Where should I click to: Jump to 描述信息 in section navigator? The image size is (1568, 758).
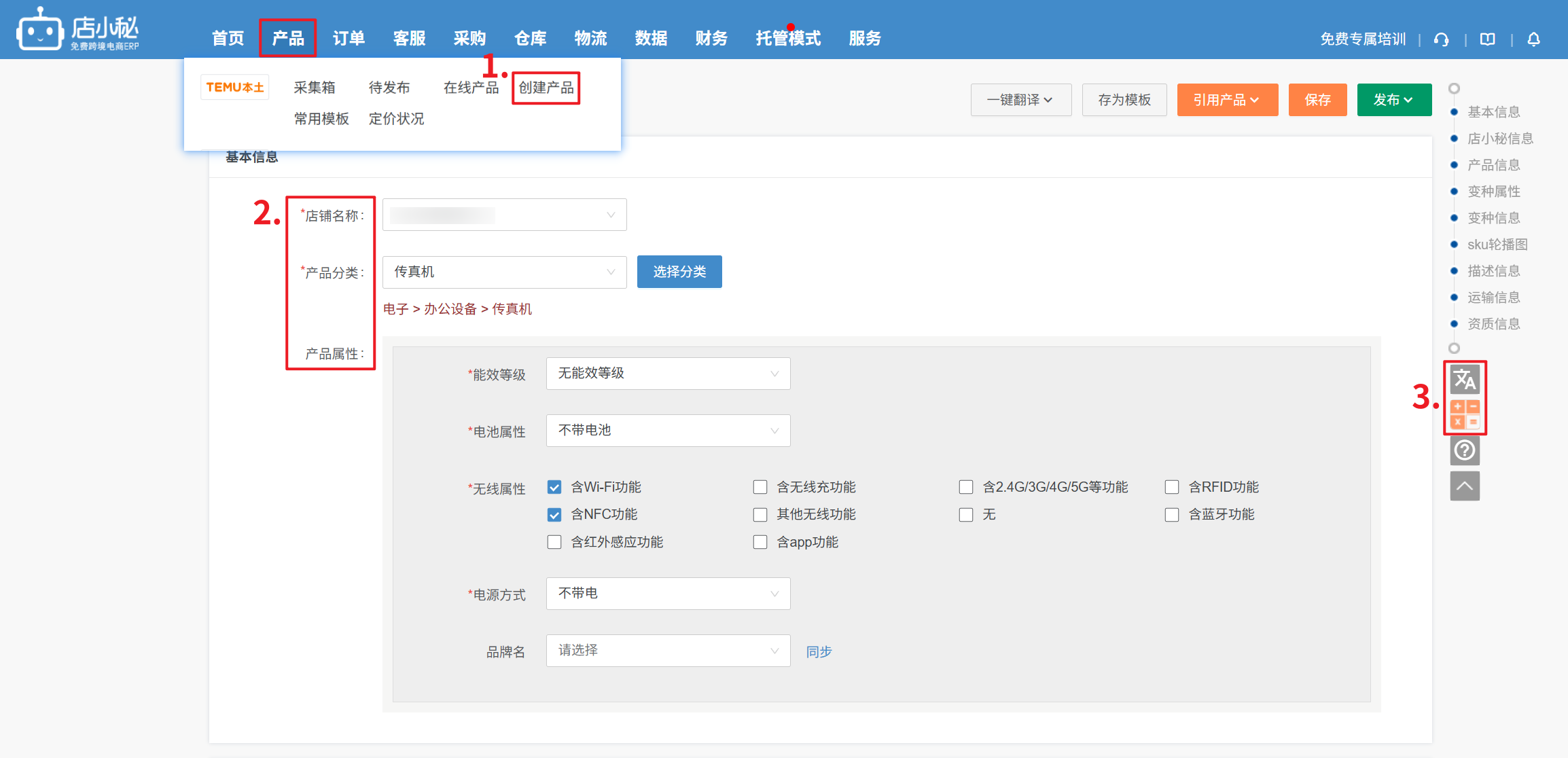pos(1493,271)
